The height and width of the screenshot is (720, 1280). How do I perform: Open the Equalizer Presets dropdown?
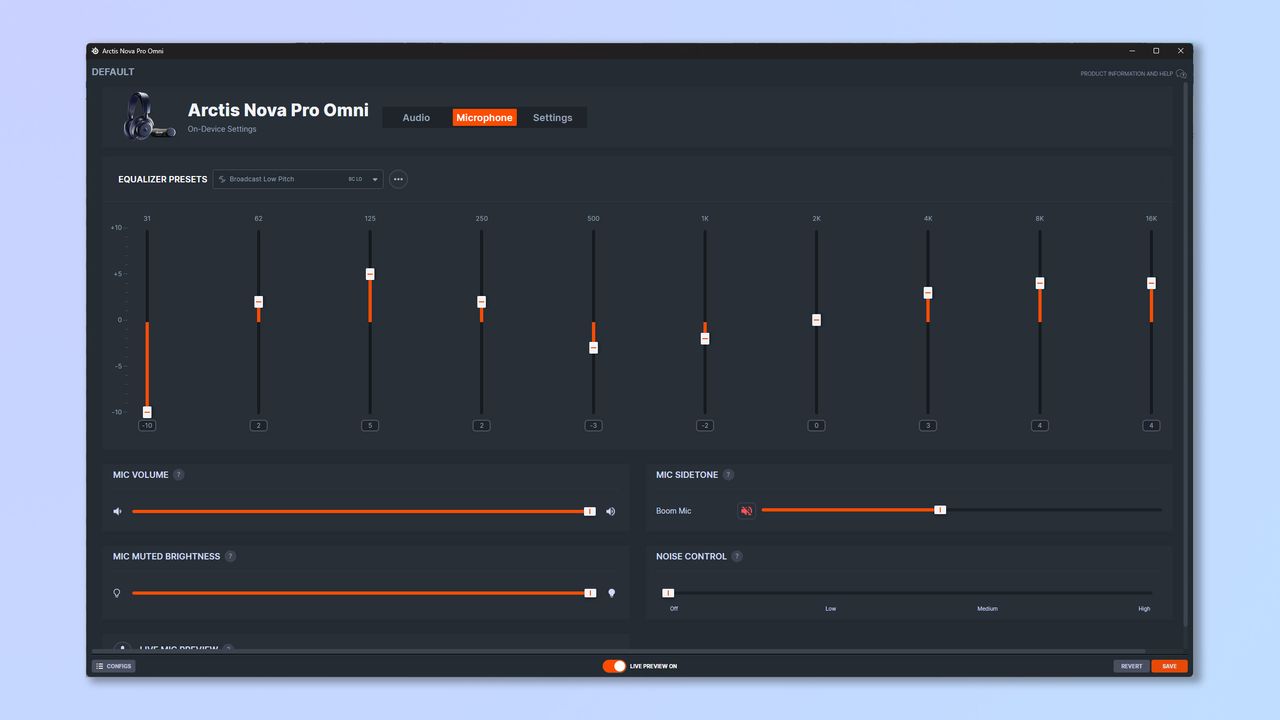pos(298,179)
